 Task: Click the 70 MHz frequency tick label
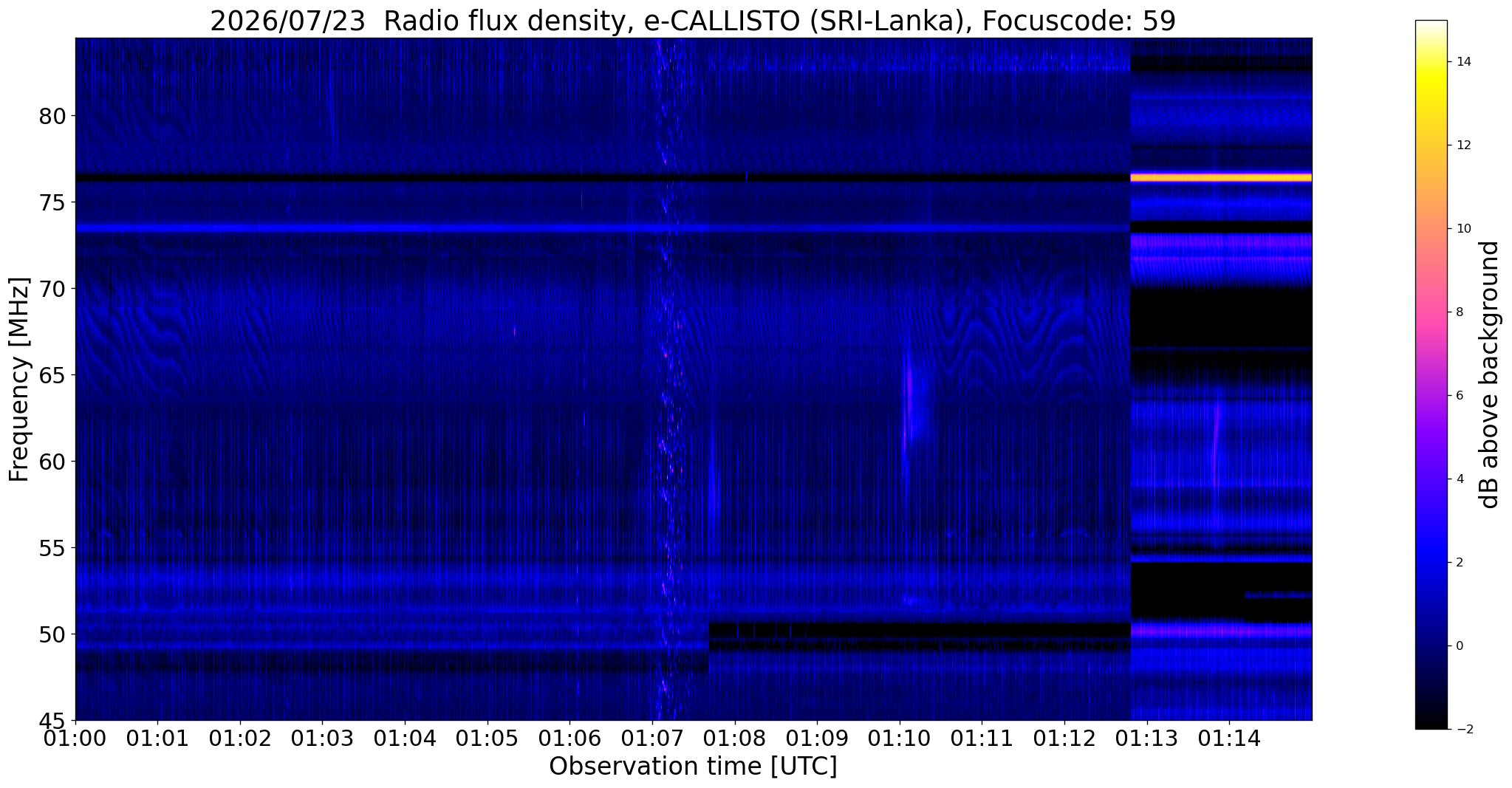[52, 289]
